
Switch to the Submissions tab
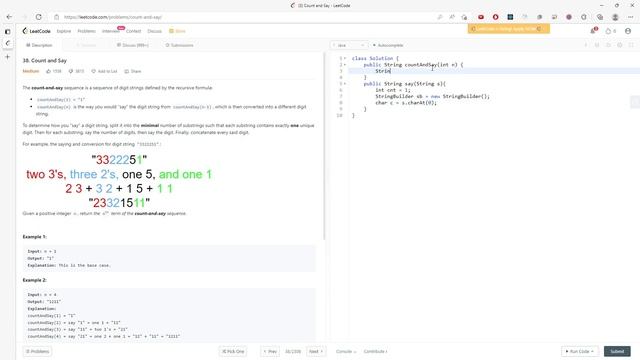[x=179, y=45]
